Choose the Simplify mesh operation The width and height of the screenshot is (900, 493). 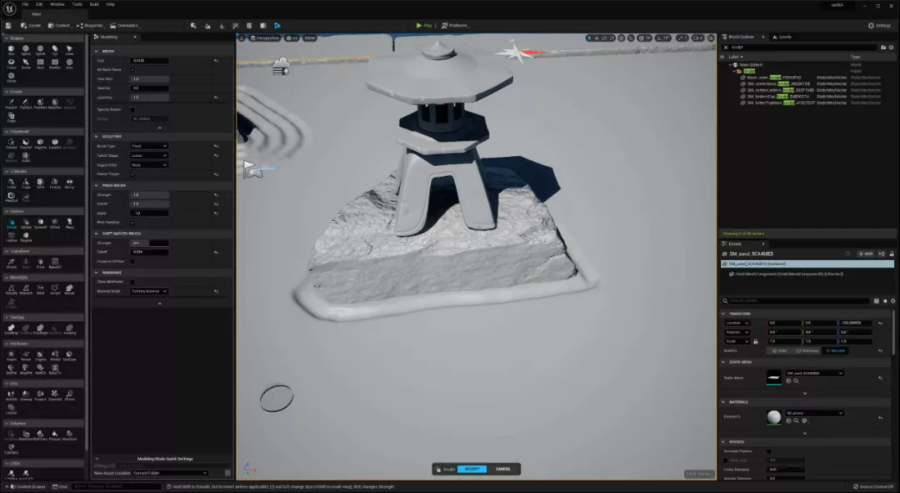(x=11, y=290)
